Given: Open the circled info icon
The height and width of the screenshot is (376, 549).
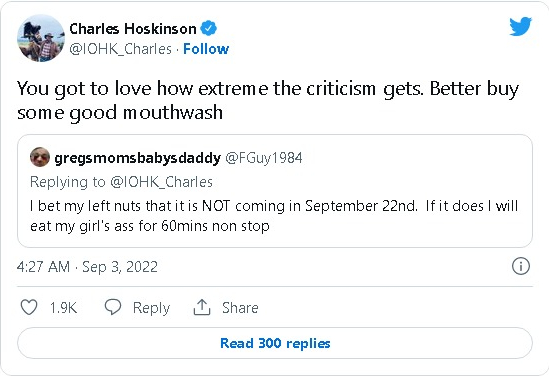Looking at the screenshot, I should tap(521, 266).
